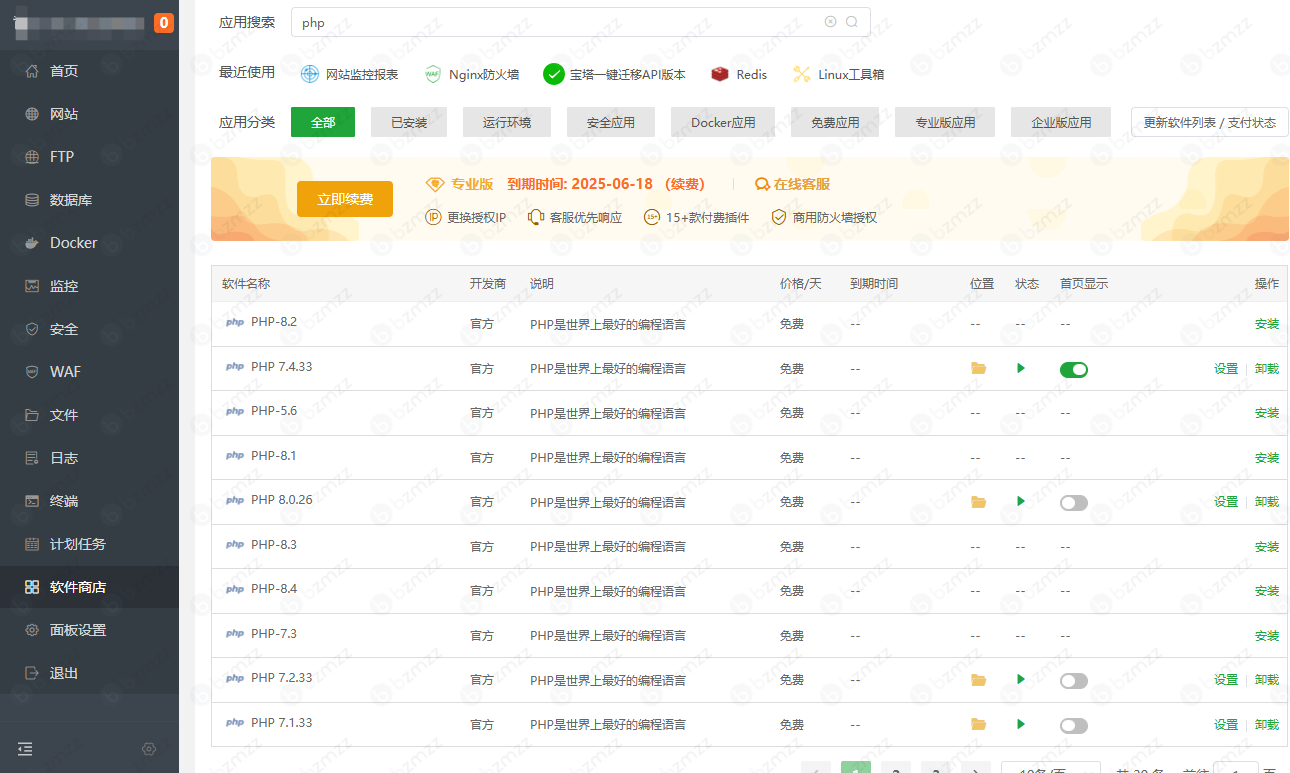This screenshot has width=1290, height=773.
Task: Click 卸载 for PHP 7.2.33
Action: pyautogui.click(x=1267, y=680)
